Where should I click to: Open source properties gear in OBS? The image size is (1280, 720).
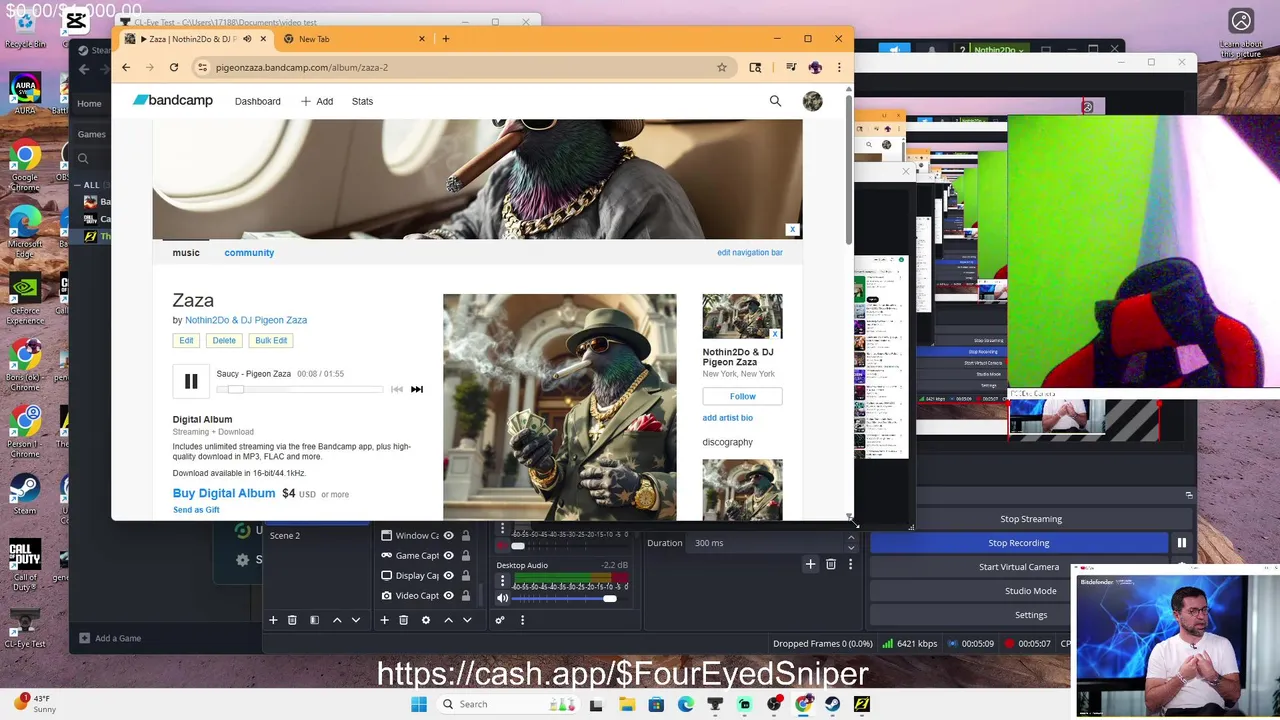(x=426, y=620)
